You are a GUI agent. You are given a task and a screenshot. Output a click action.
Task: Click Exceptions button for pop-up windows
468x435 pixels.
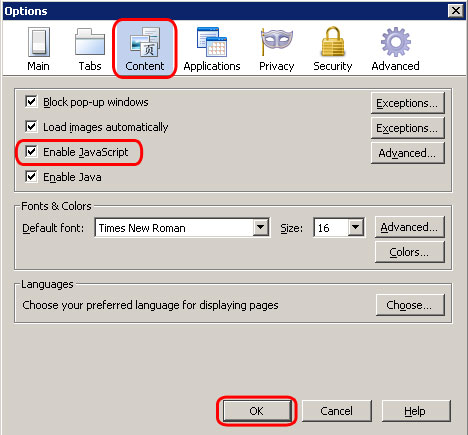tap(407, 103)
